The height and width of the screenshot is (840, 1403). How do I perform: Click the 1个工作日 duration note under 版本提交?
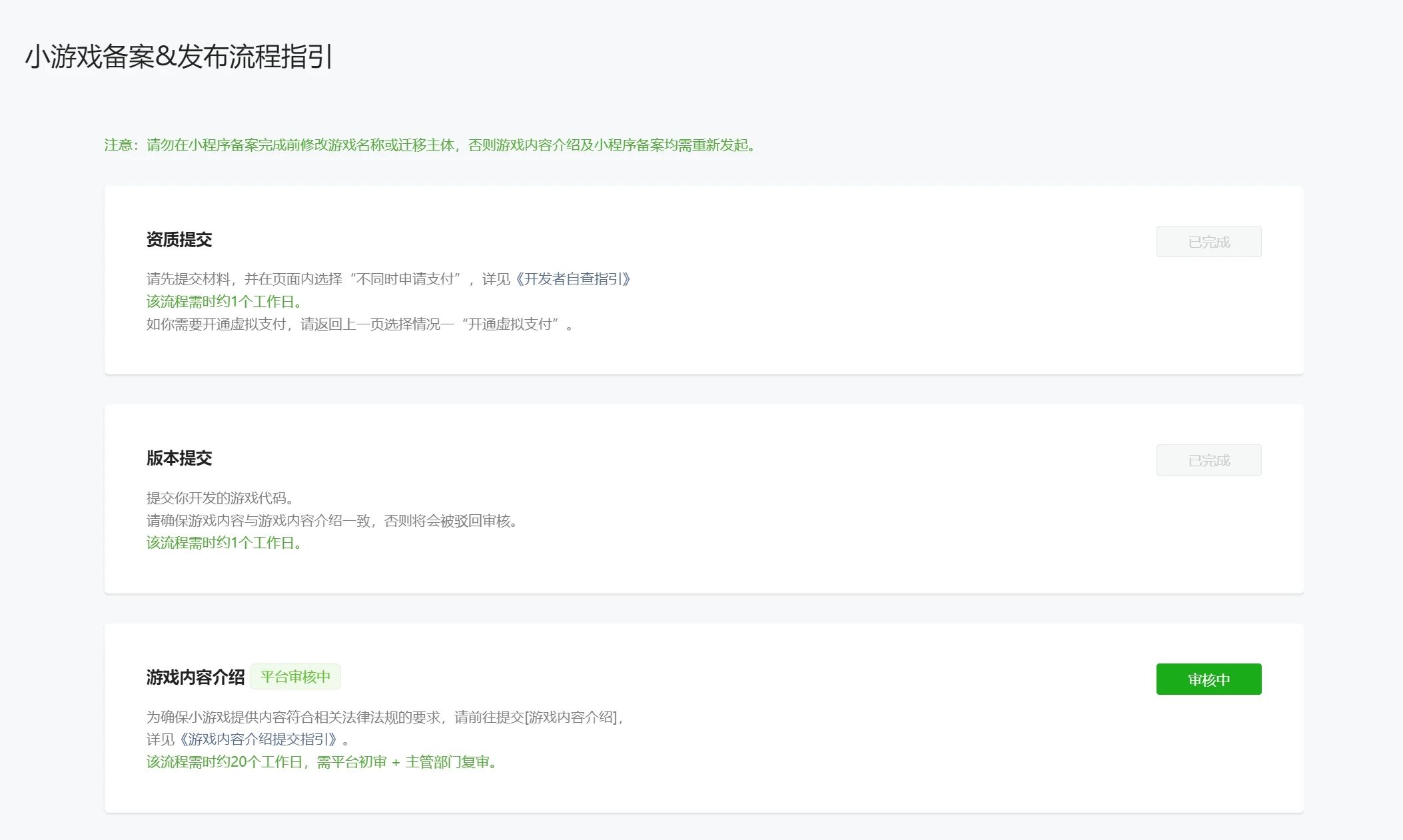(224, 543)
